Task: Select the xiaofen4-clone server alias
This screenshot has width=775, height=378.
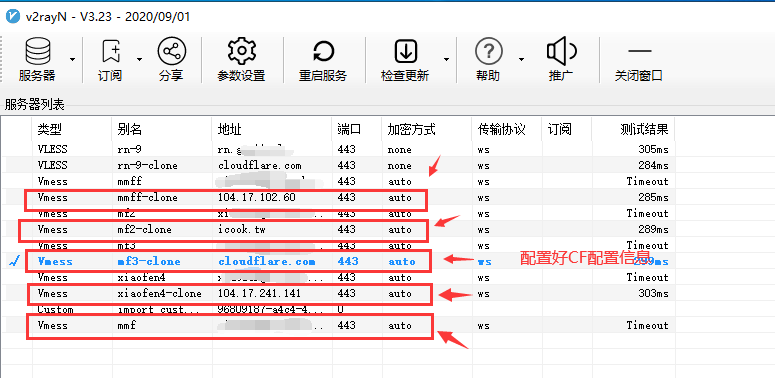Action: point(159,294)
